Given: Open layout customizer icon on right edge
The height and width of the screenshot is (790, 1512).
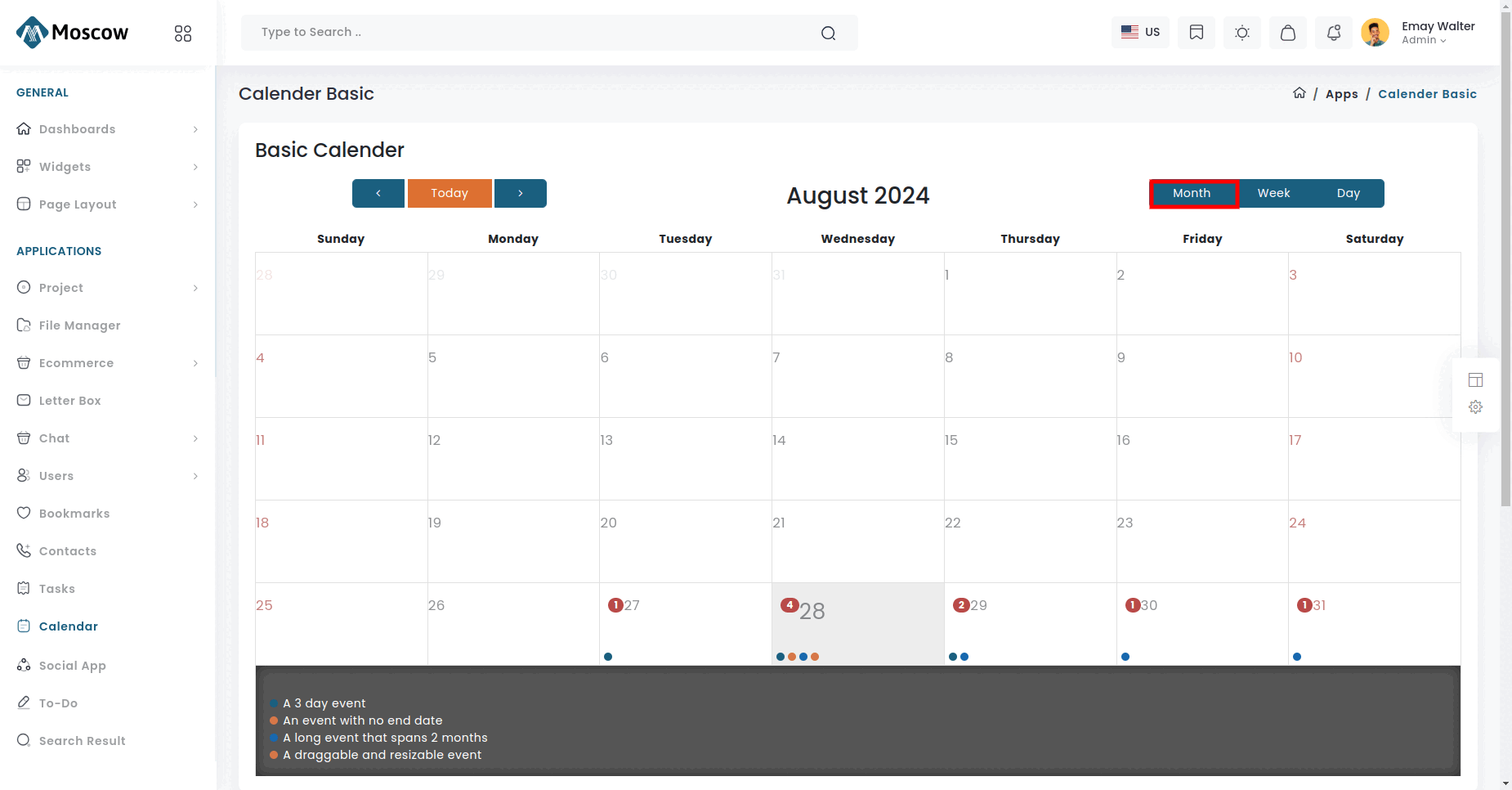Looking at the screenshot, I should 1475,380.
